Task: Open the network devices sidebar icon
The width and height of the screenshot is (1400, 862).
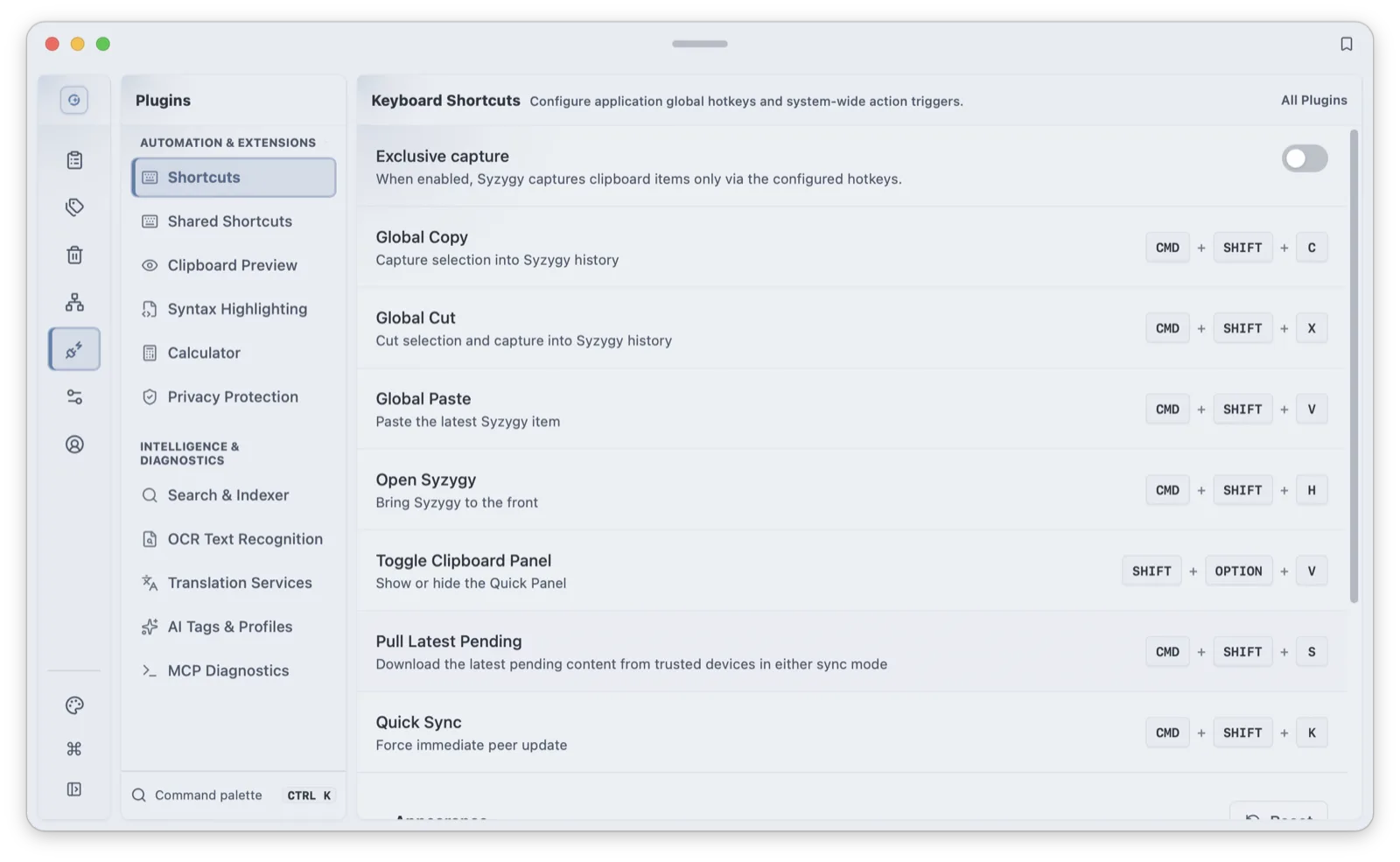Action: [74, 302]
